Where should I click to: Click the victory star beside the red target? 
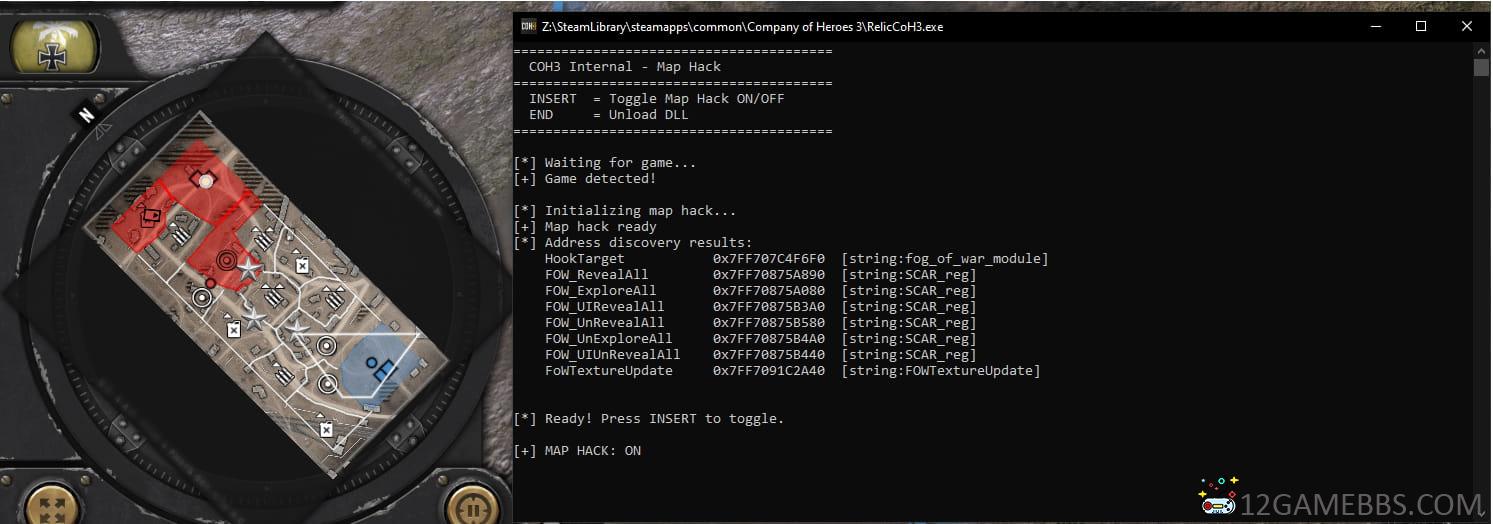pyautogui.click(x=248, y=267)
